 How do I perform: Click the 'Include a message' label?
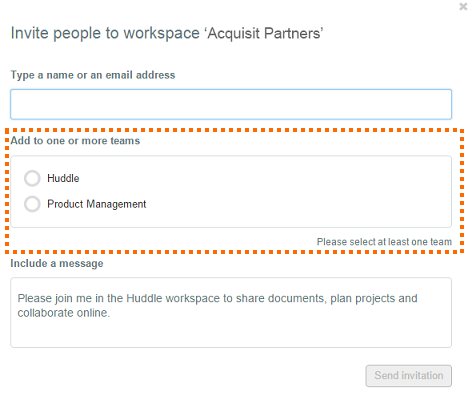pos(57,263)
